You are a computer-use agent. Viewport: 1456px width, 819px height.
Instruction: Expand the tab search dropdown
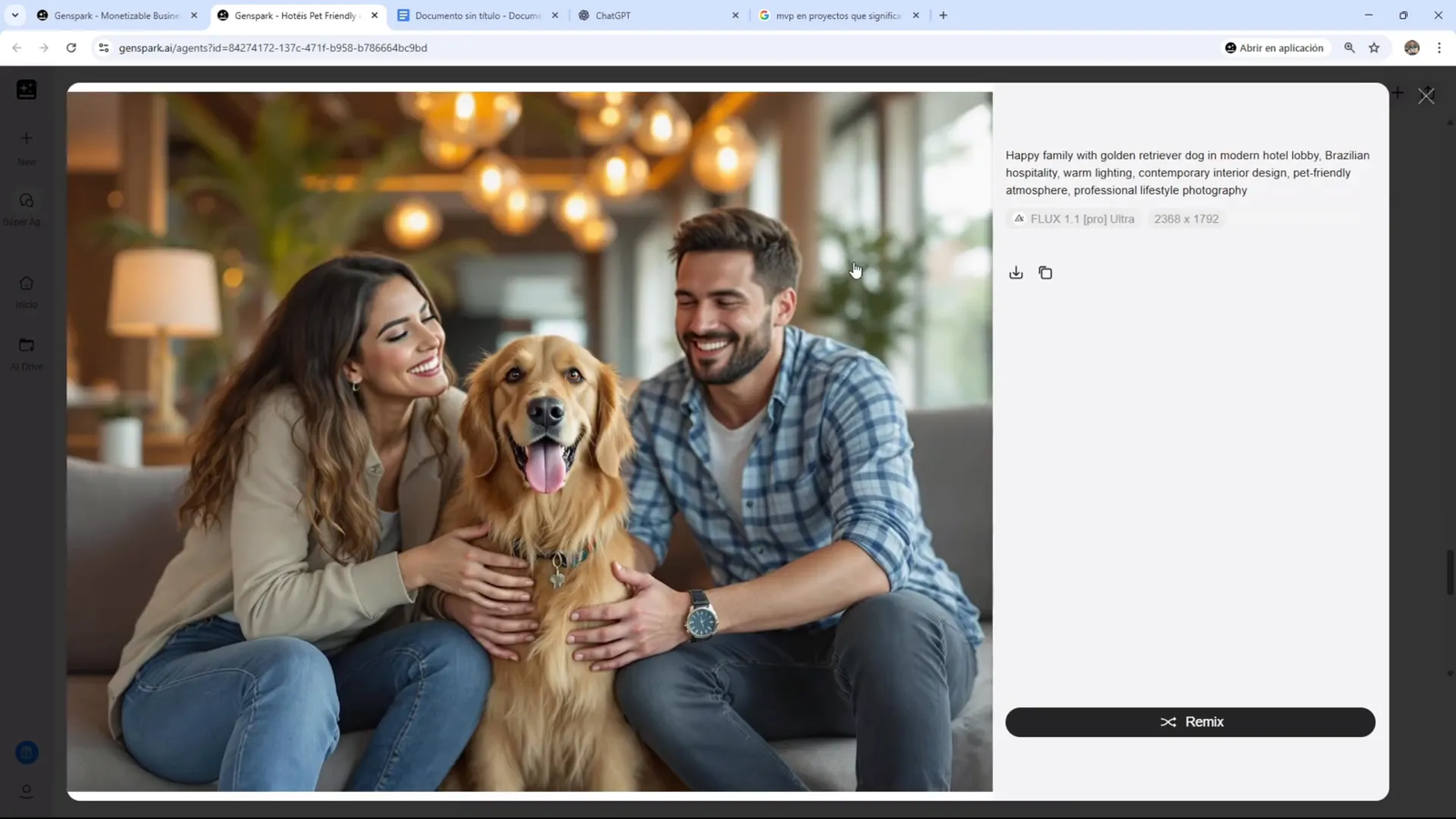(15, 15)
